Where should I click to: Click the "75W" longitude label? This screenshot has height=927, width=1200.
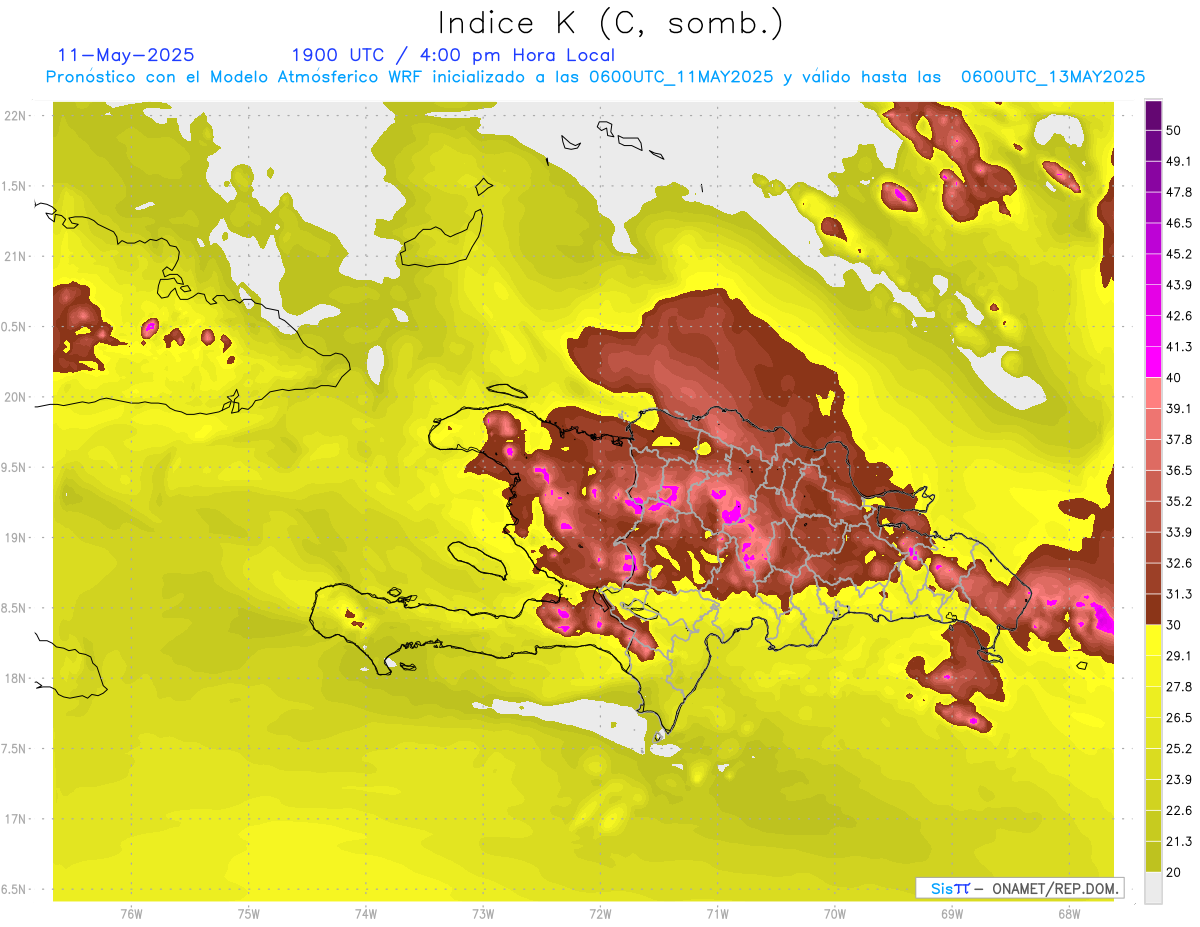(249, 914)
